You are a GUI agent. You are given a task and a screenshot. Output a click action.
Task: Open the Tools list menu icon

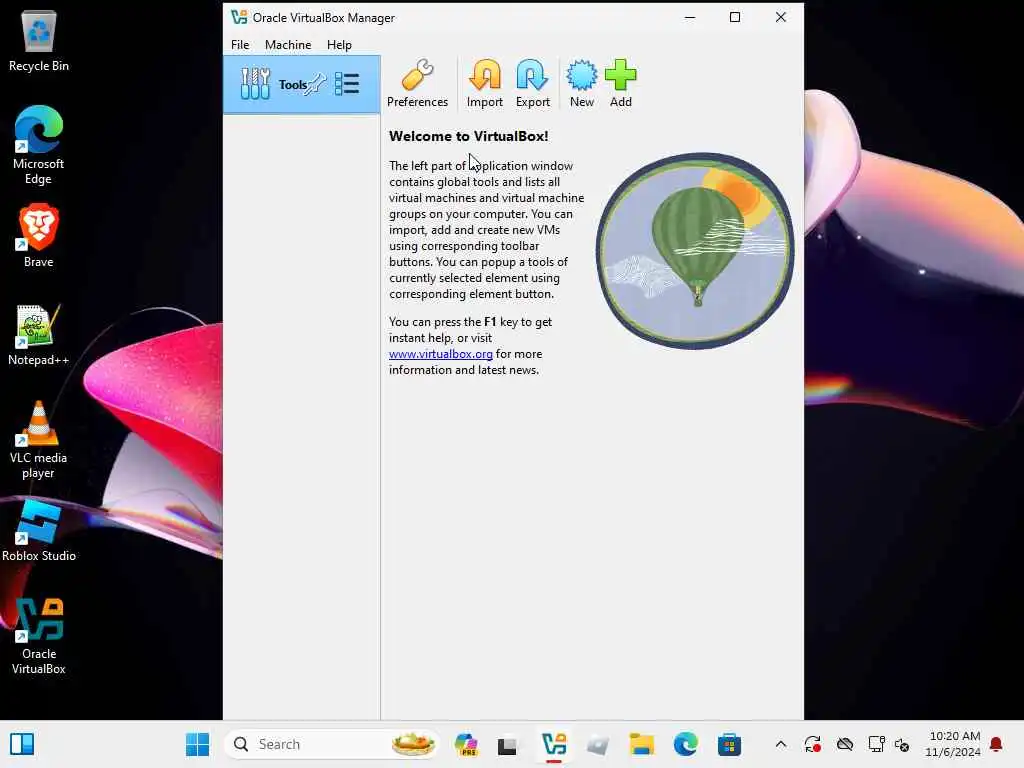click(347, 84)
